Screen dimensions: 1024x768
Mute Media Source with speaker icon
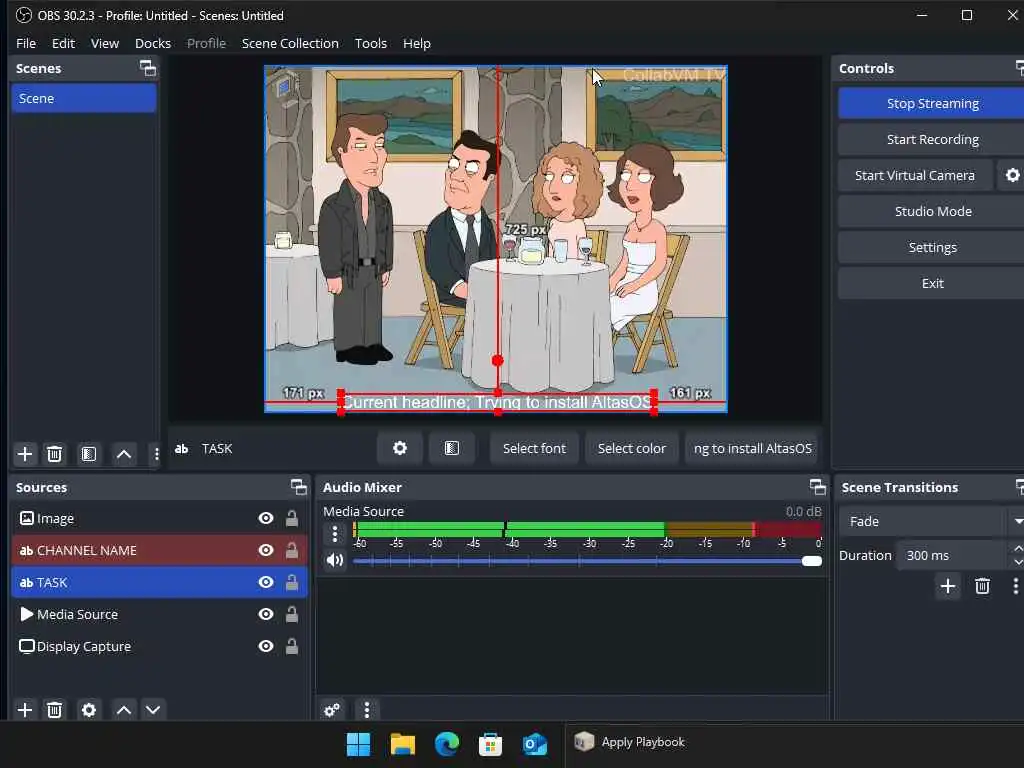335,560
